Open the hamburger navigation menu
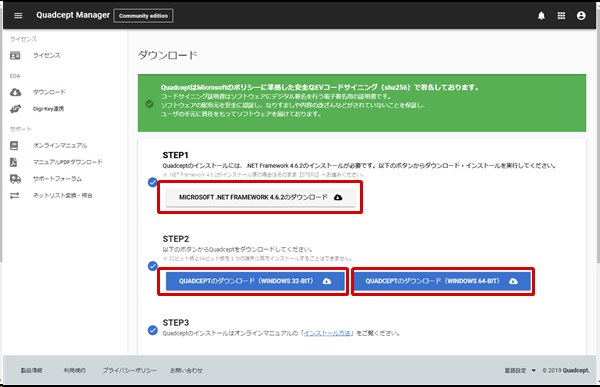 [x=18, y=16]
